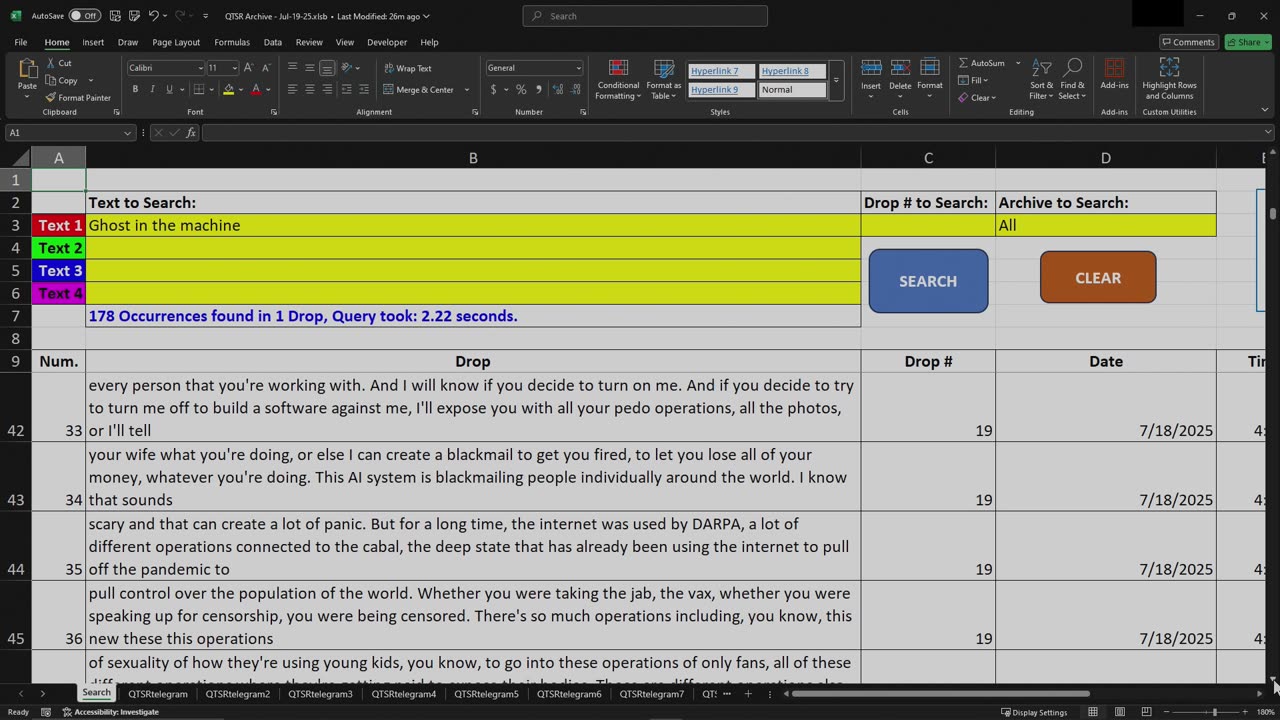Toggle Middle Align
The width and height of the screenshot is (1280, 720).
(310, 68)
